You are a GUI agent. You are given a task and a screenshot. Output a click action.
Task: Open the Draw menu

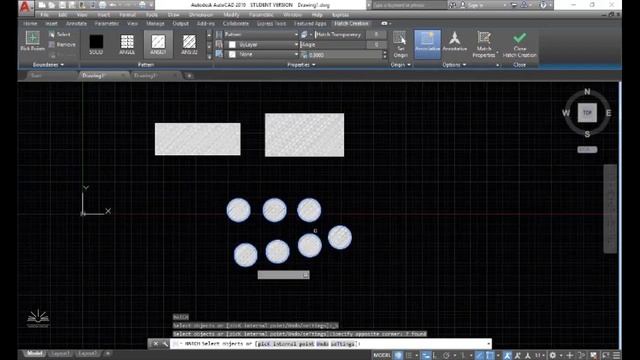tap(173, 15)
